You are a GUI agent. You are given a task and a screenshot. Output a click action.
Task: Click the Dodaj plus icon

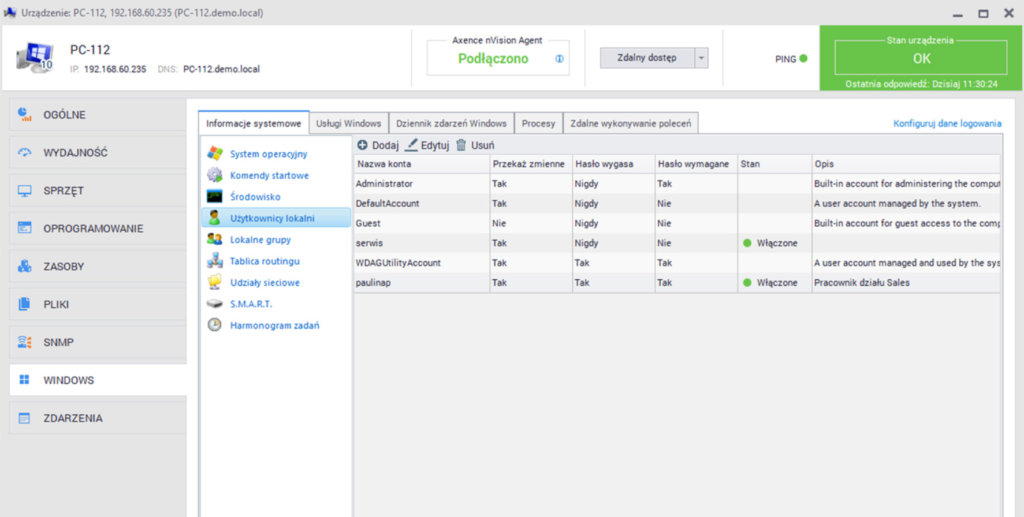click(x=362, y=145)
